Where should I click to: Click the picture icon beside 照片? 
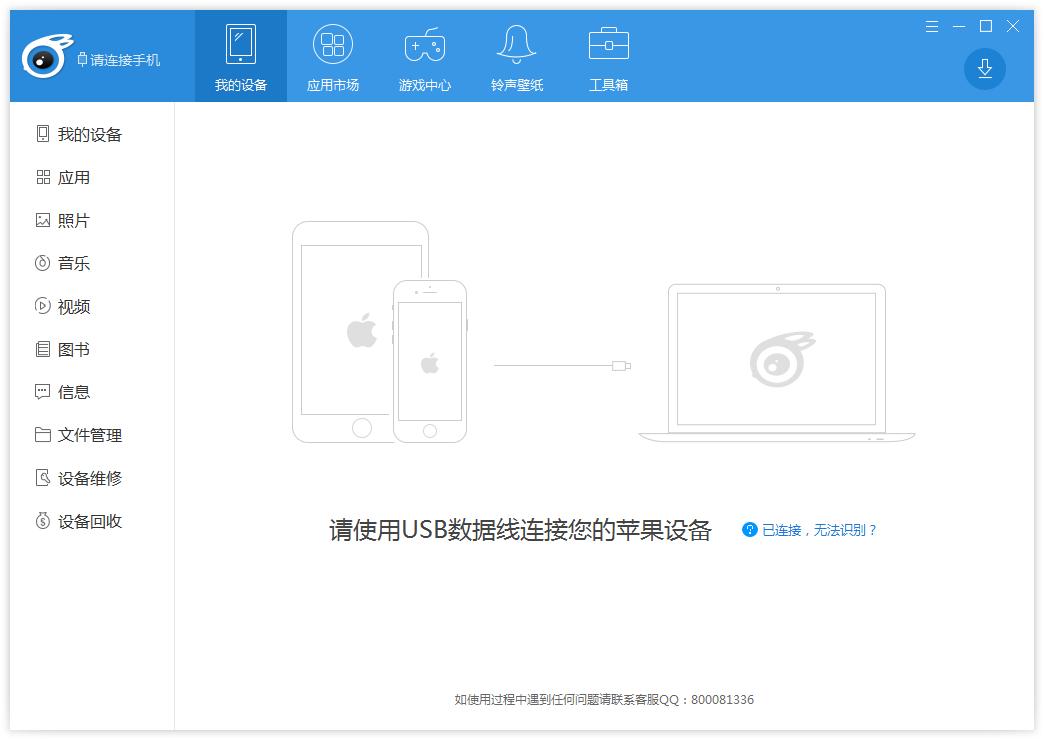pos(43,220)
